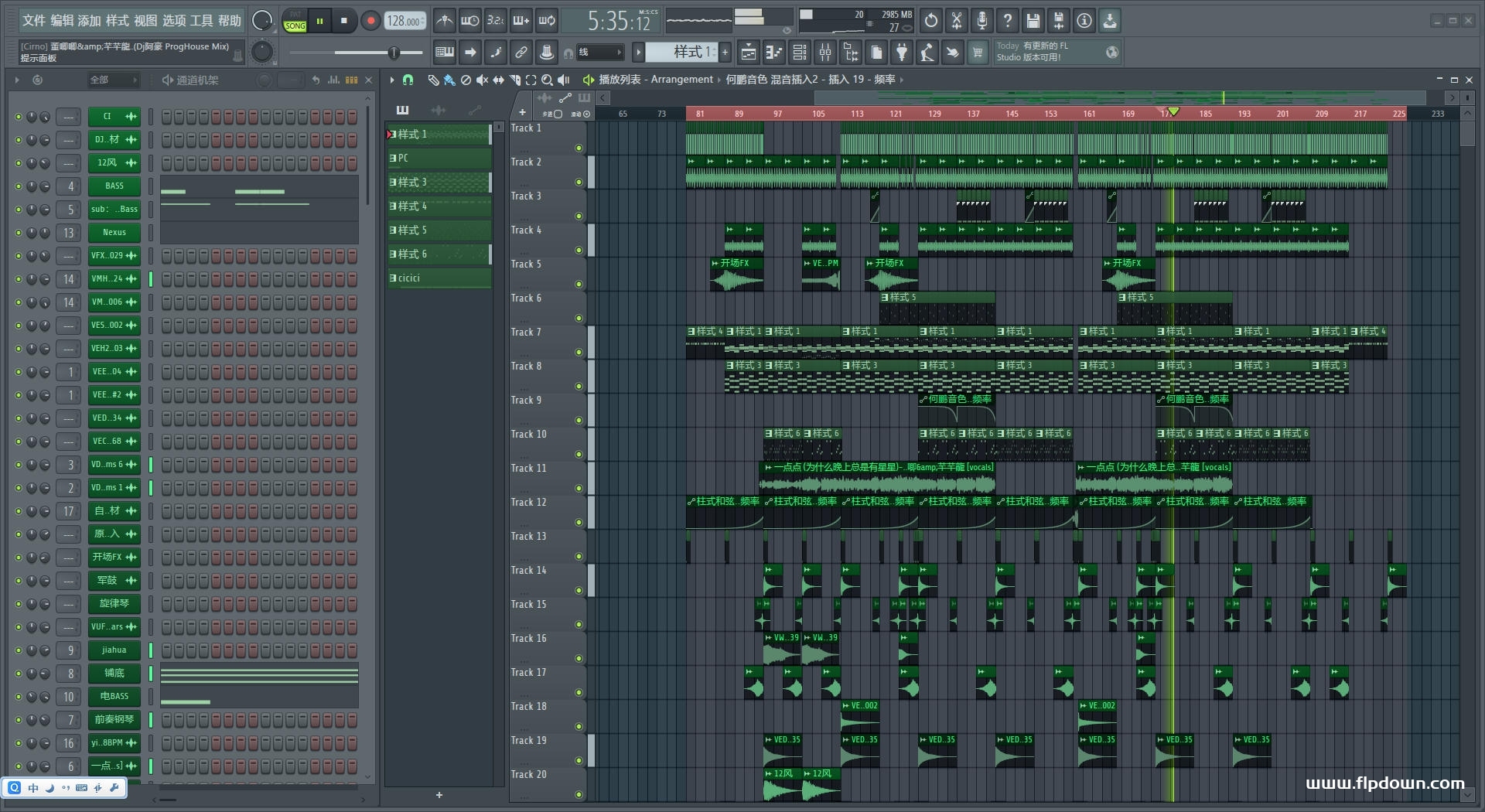Select the paint brush tool in playlist
The width and height of the screenshot is (1485, 812).
tap(449, 80)
